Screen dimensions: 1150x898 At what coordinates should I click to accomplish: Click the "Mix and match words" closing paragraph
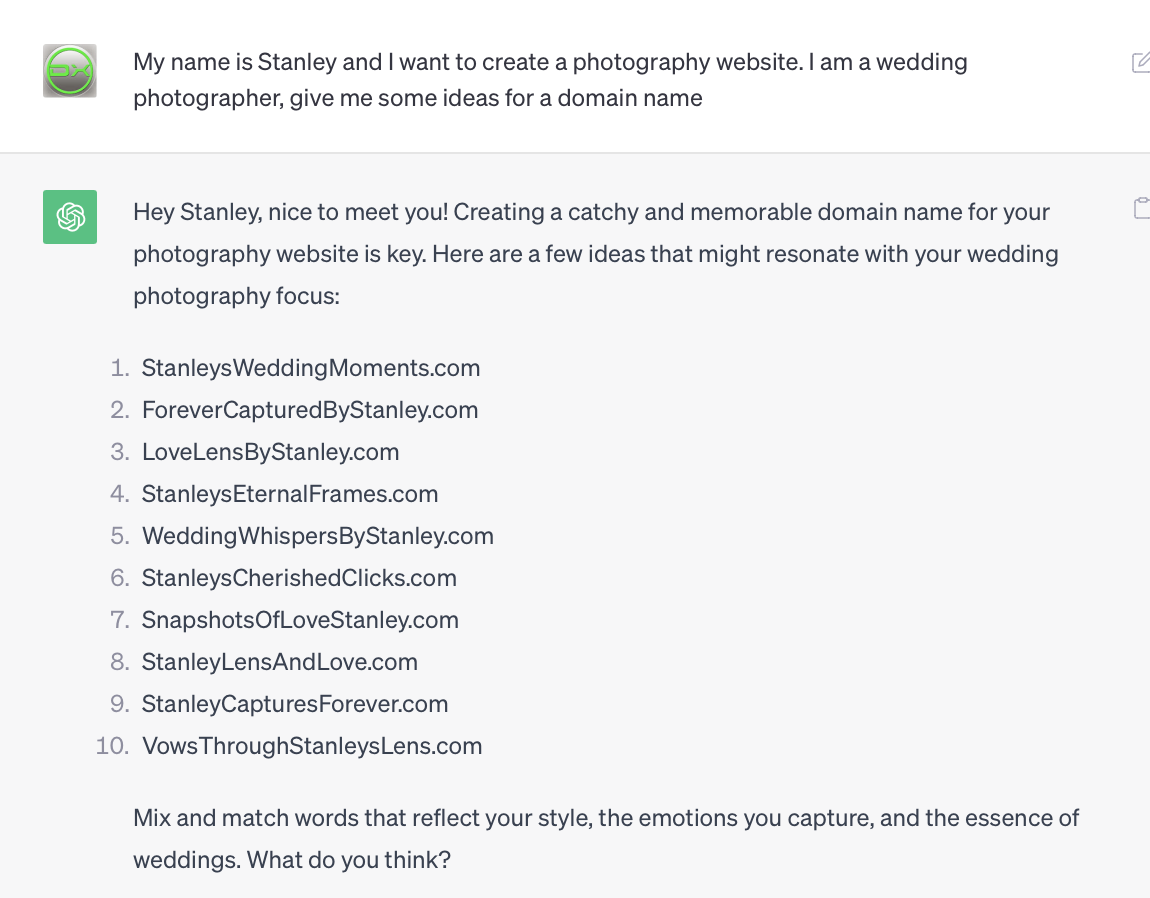[x=606, y=839]
